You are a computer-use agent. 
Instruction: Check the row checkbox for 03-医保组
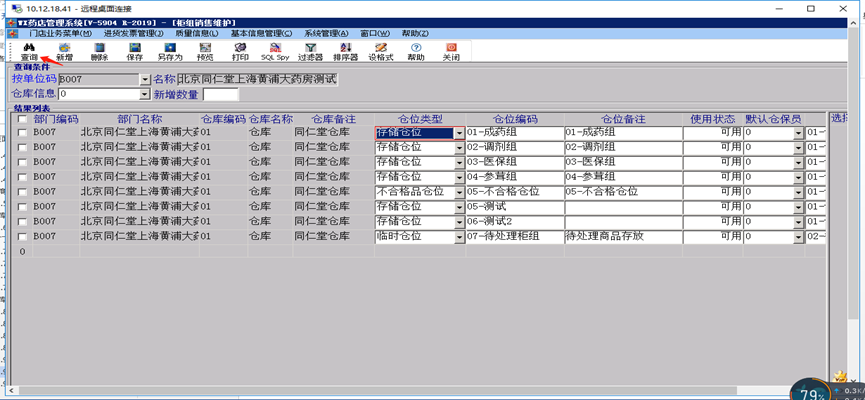coord(22,162)
